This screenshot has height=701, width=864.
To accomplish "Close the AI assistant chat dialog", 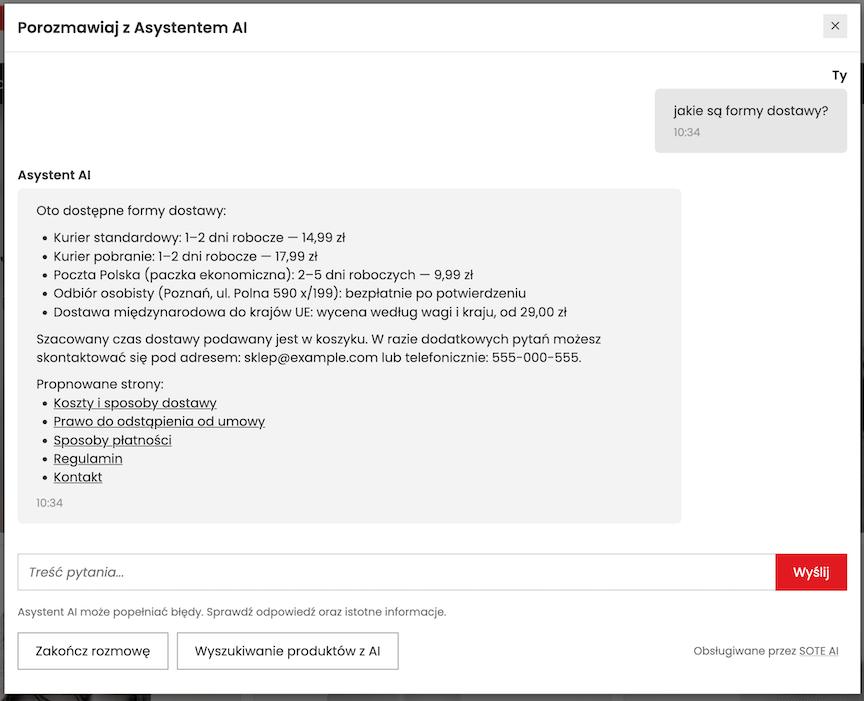I will click(835, 26).
